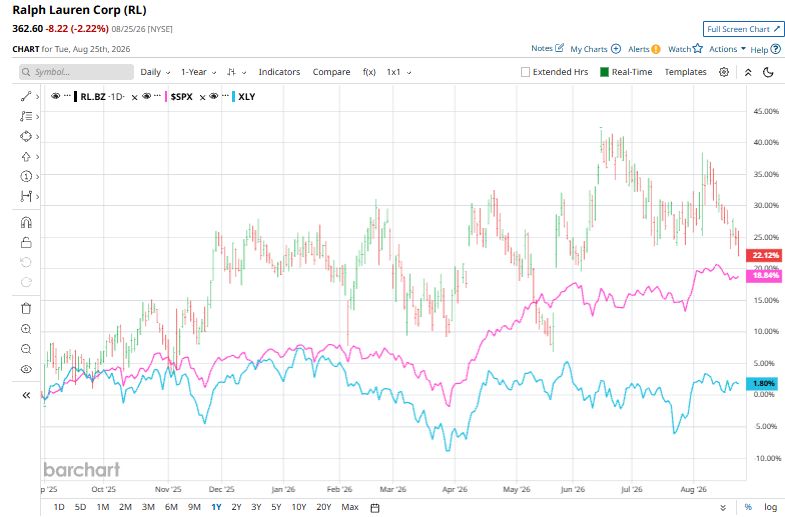Zoom out of the chart
Viewport: 785px width, 517px height.
point(26,349)
